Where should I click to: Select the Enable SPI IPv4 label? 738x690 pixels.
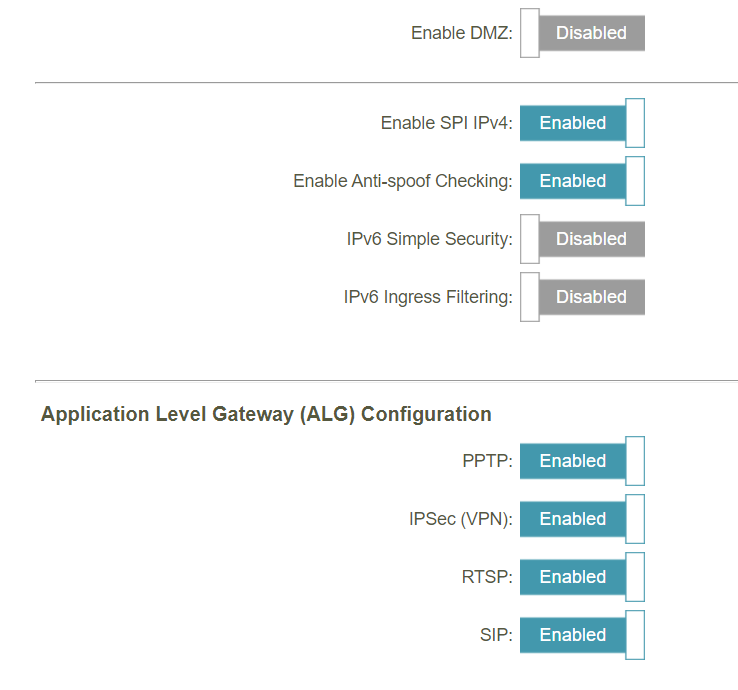pos(447,123)
